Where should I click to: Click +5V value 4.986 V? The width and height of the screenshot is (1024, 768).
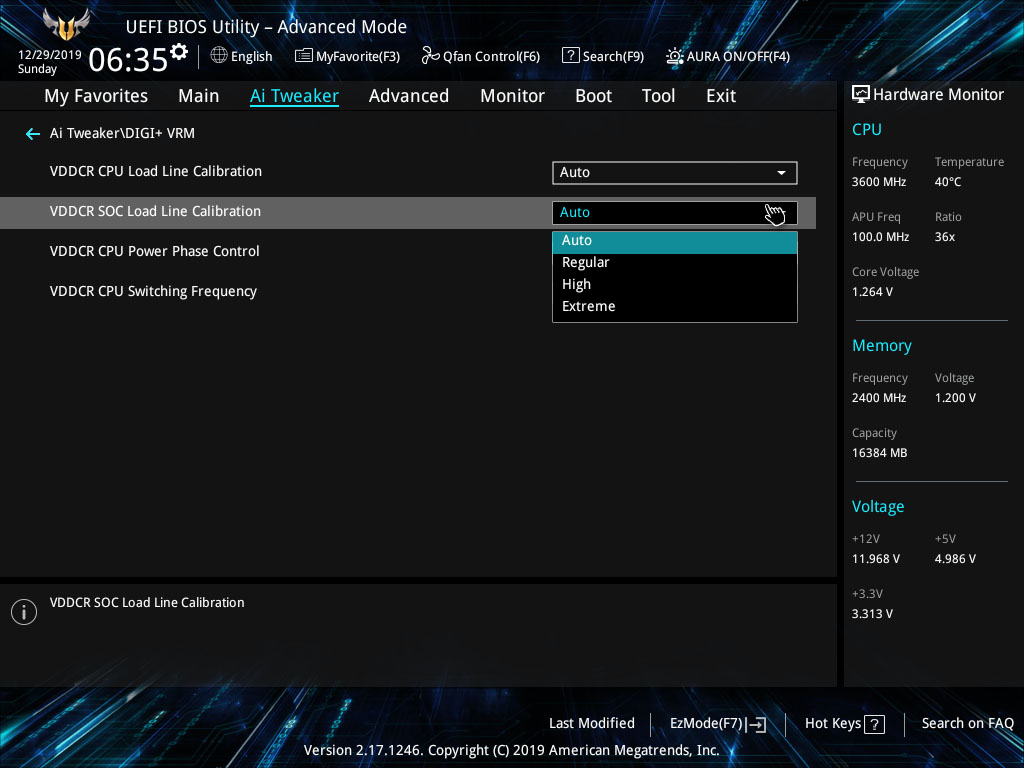(x=955, y=559)
